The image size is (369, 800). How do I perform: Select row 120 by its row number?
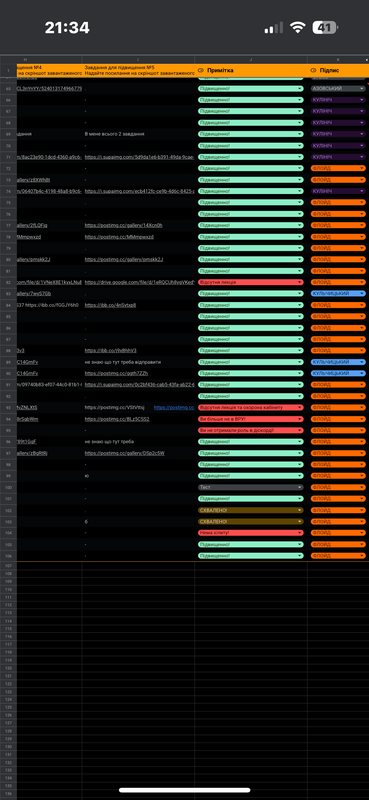(8, 668)
